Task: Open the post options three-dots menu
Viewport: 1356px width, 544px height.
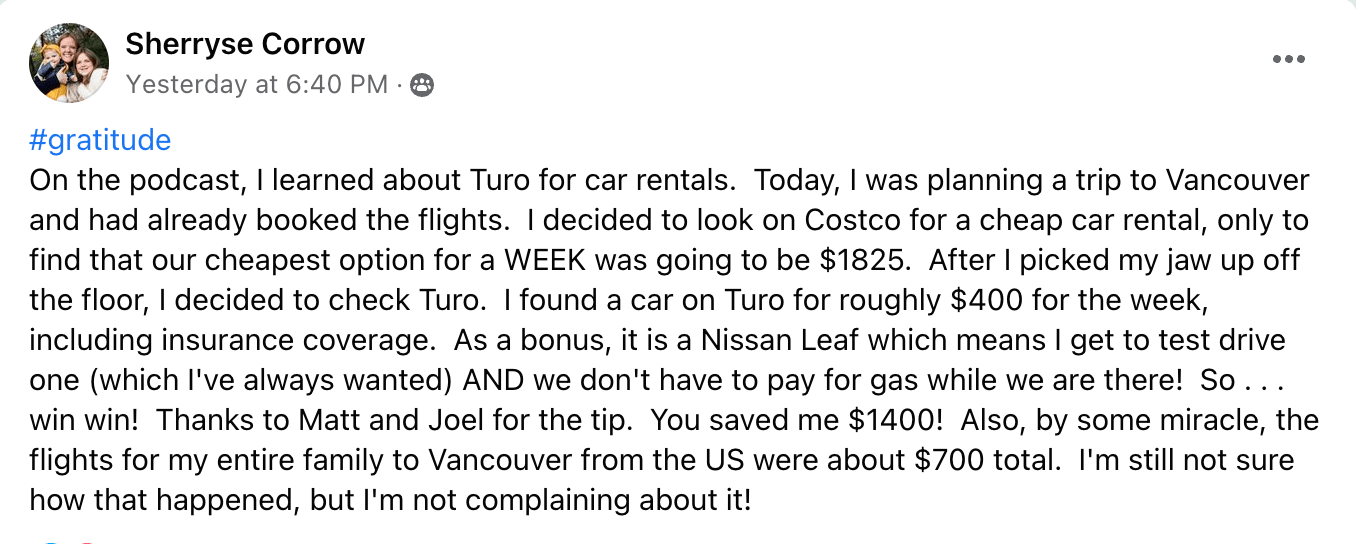Action: point(1289,60)
